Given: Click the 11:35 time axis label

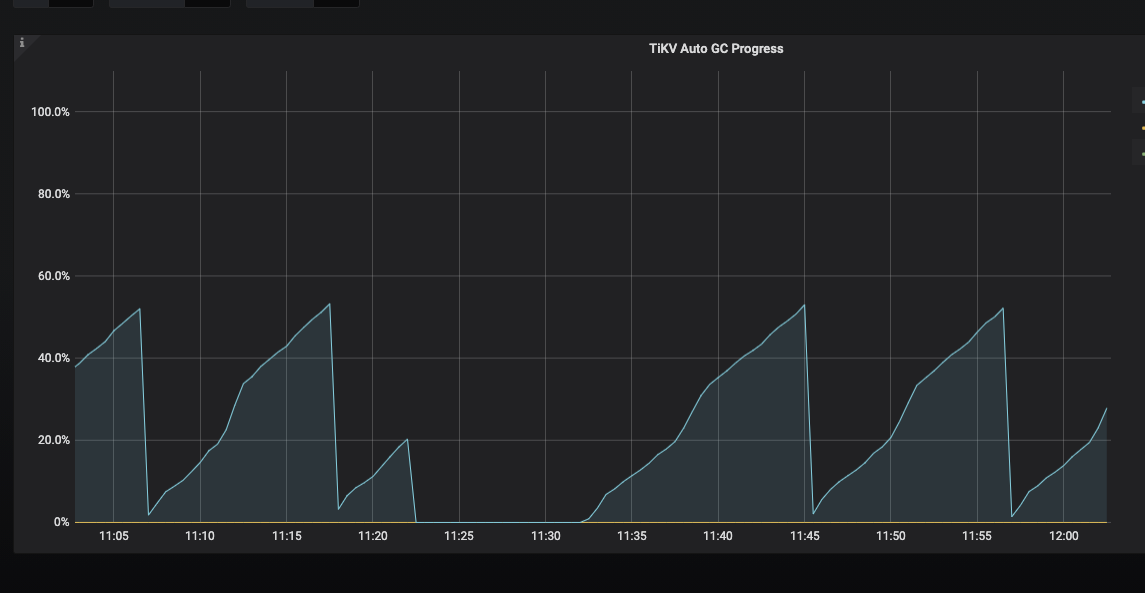Looking at the screenshot, I should click(632, 536).
